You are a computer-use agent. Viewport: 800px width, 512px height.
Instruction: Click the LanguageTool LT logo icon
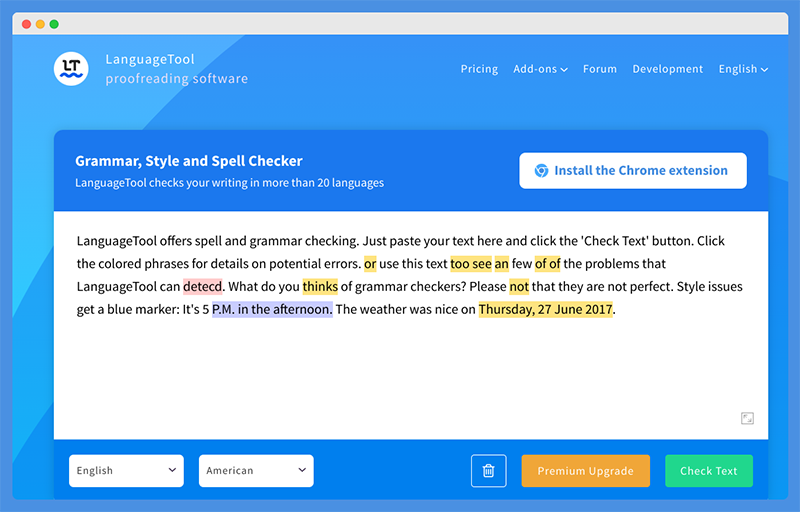pos(71,69)
